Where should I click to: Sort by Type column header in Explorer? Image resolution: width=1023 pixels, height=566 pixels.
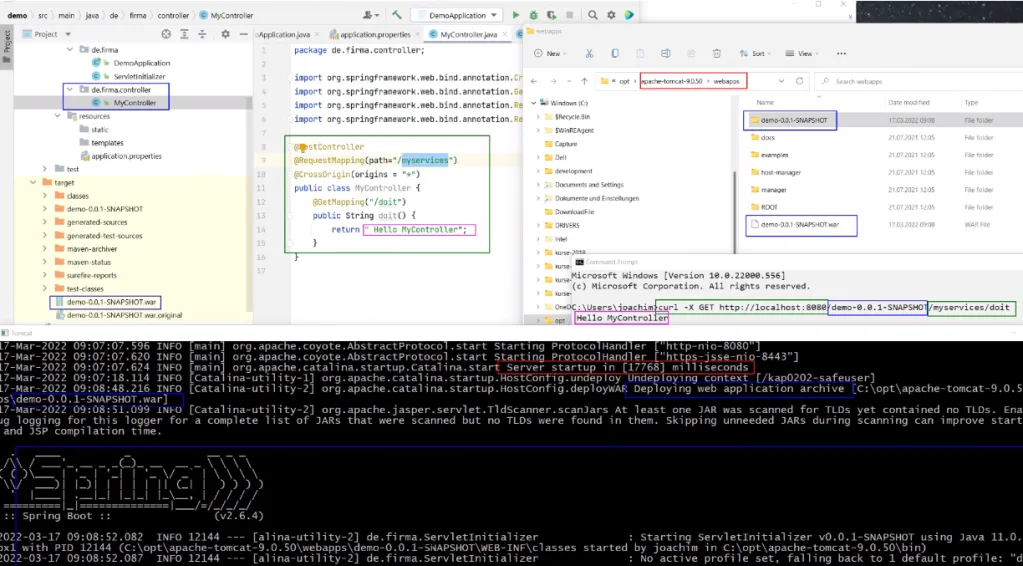(971, 102)
